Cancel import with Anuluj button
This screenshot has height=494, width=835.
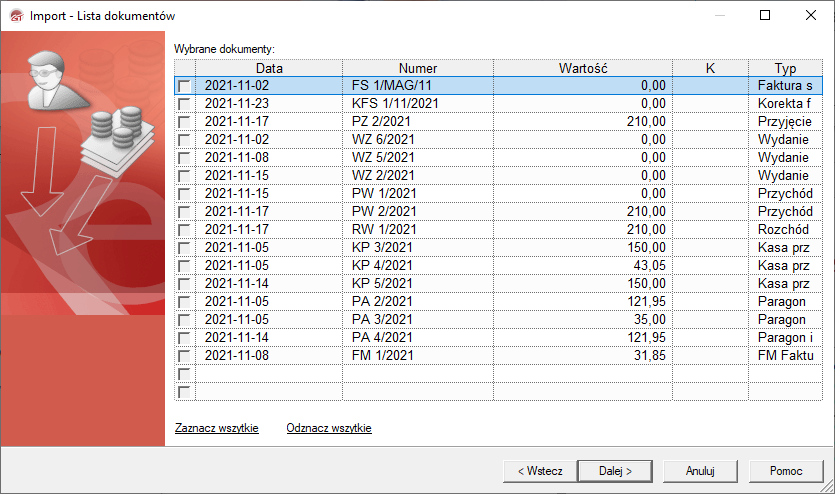click(x=700, y=471)
